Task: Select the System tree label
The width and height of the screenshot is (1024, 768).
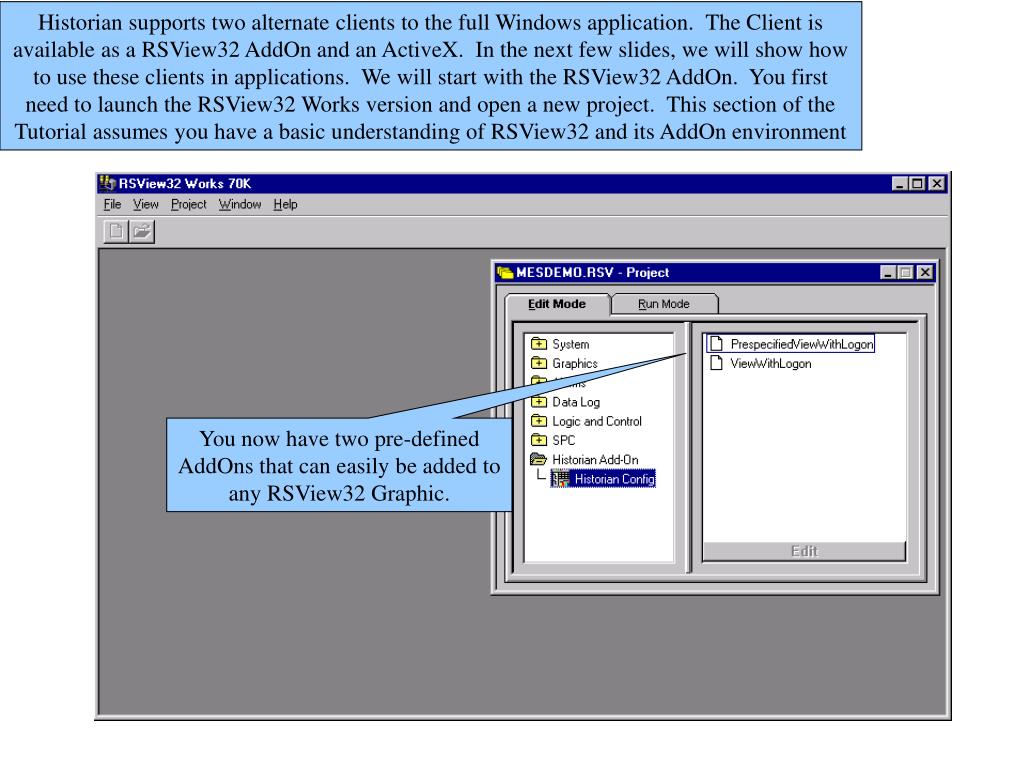Action: click(571, 344)
